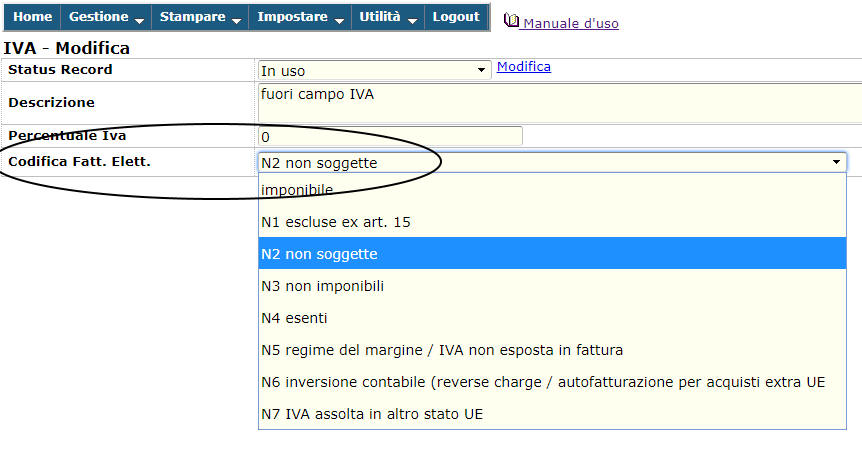Choose the N4 esenti option
Viewport: 862px width, 457px height.
[294, 318]
